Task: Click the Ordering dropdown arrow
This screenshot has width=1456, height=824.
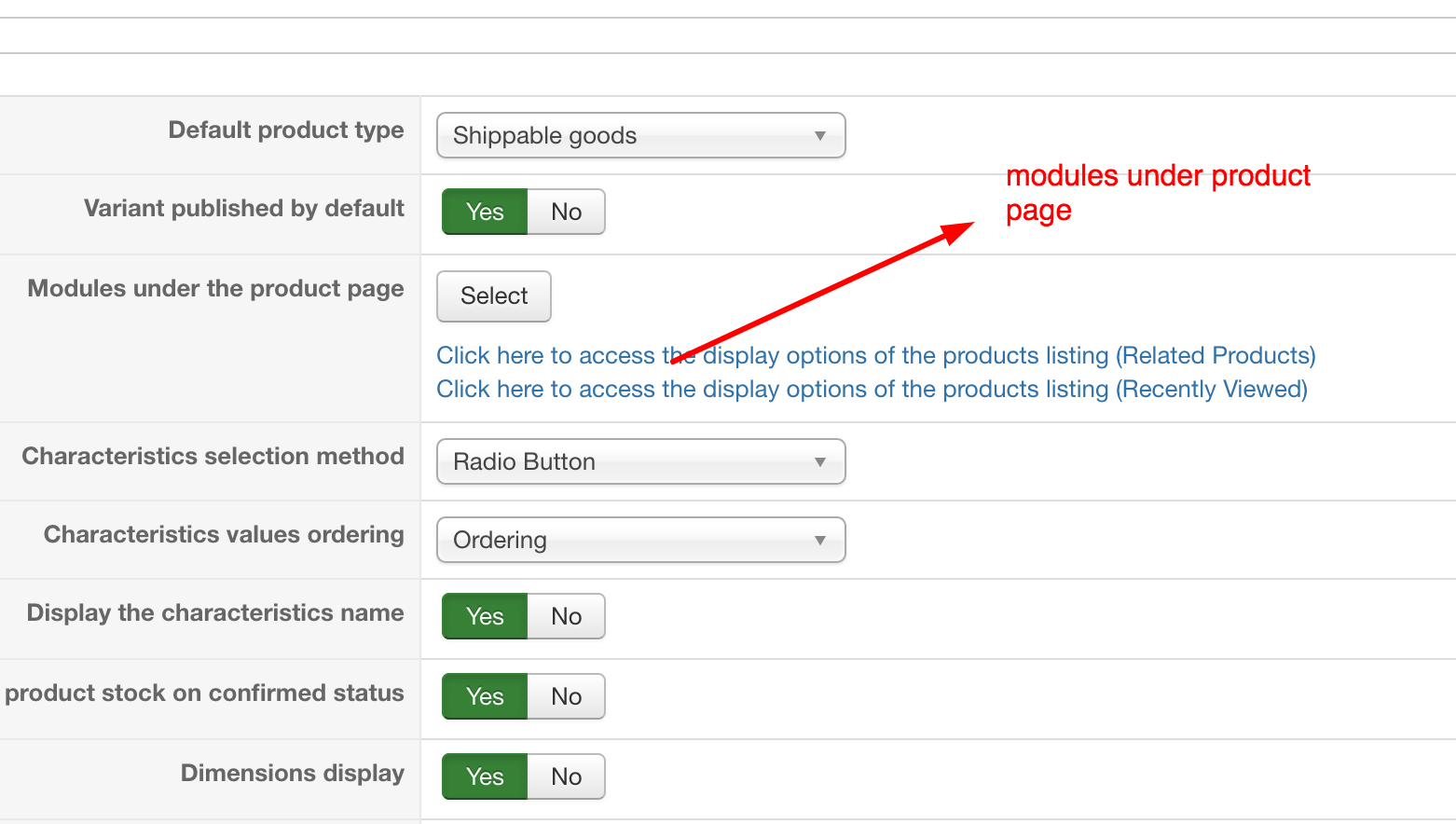Action: (x=820, y=541)
